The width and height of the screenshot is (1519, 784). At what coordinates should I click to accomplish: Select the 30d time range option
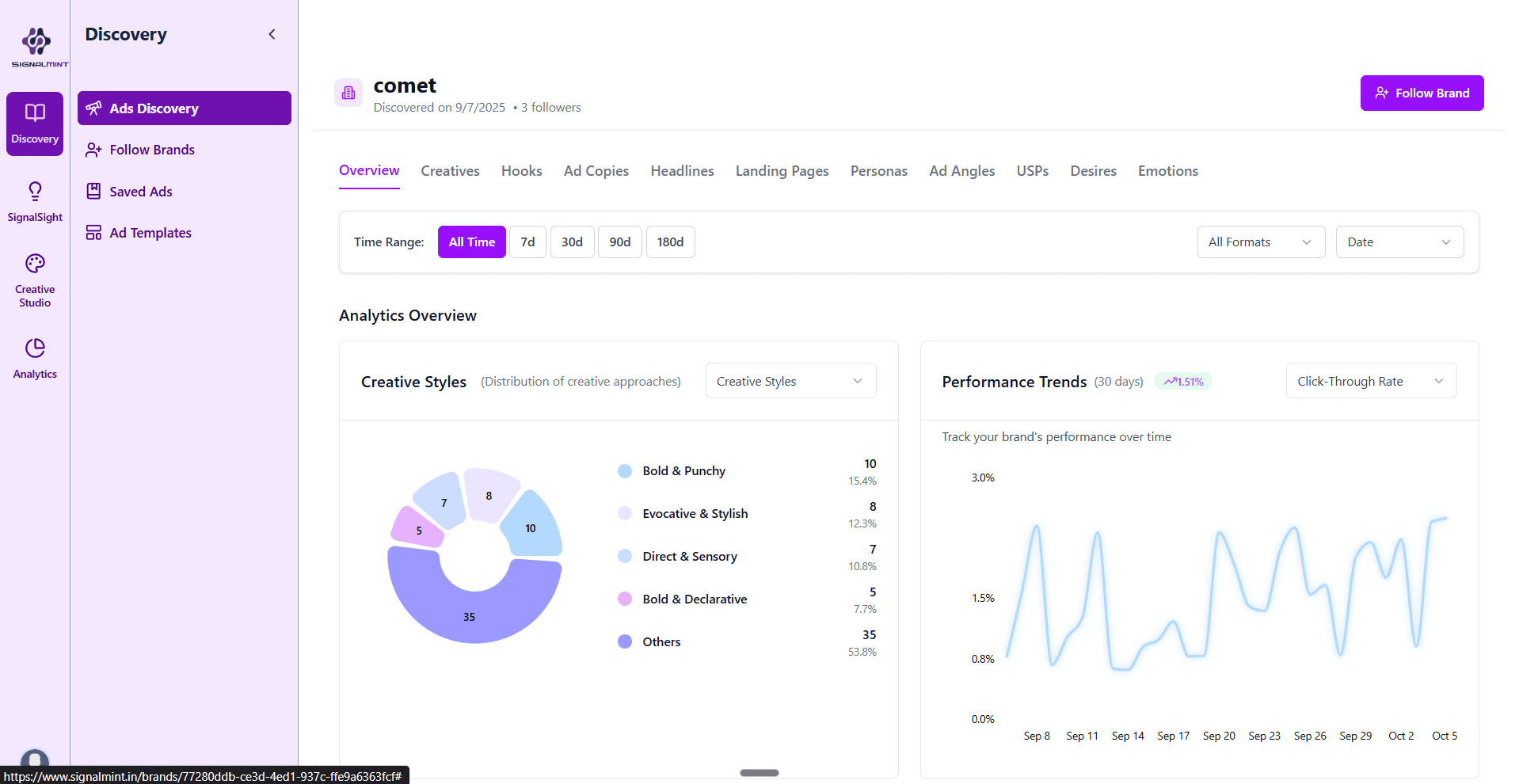click(x=572, y=242)
